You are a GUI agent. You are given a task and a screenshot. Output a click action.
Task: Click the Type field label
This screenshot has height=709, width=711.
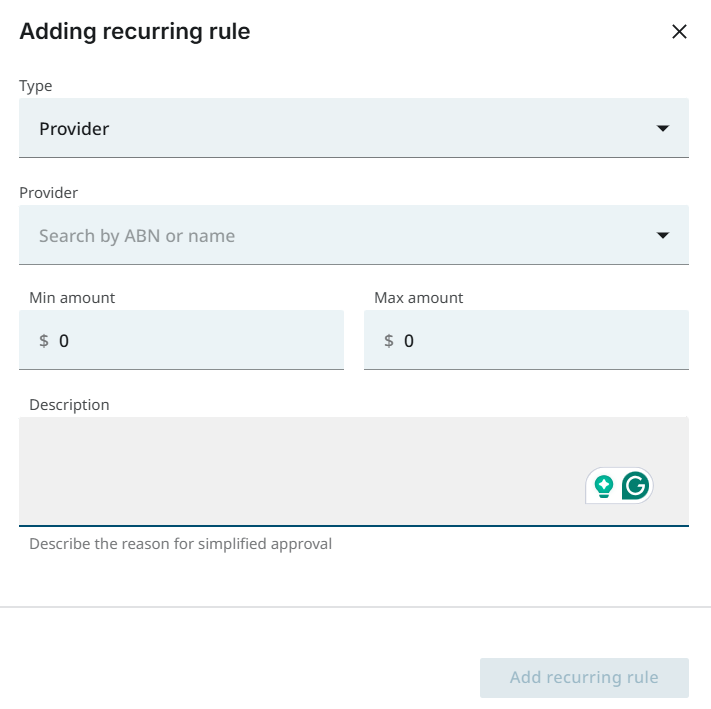pos(36,86)
